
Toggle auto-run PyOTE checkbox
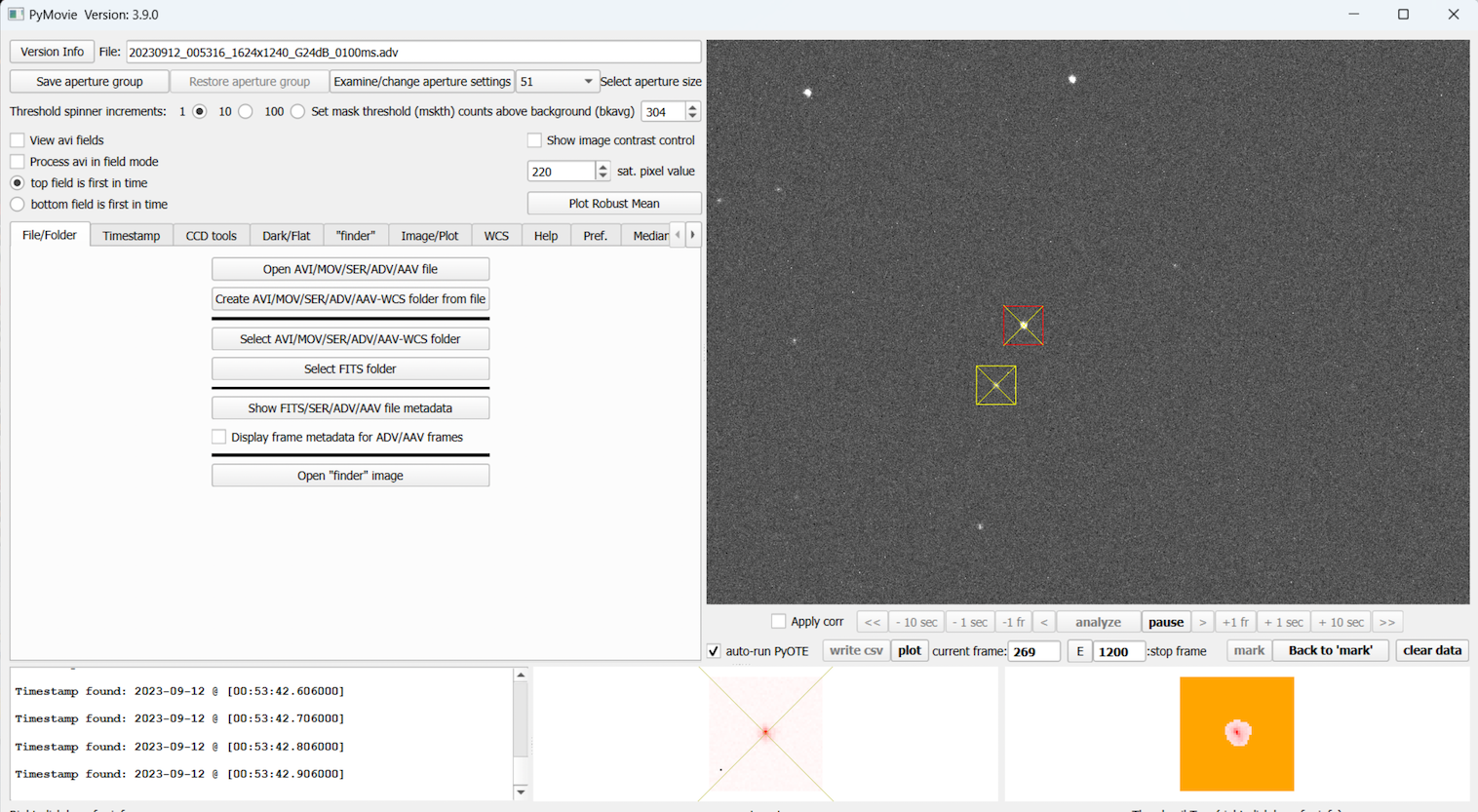(x=714, y=651)
